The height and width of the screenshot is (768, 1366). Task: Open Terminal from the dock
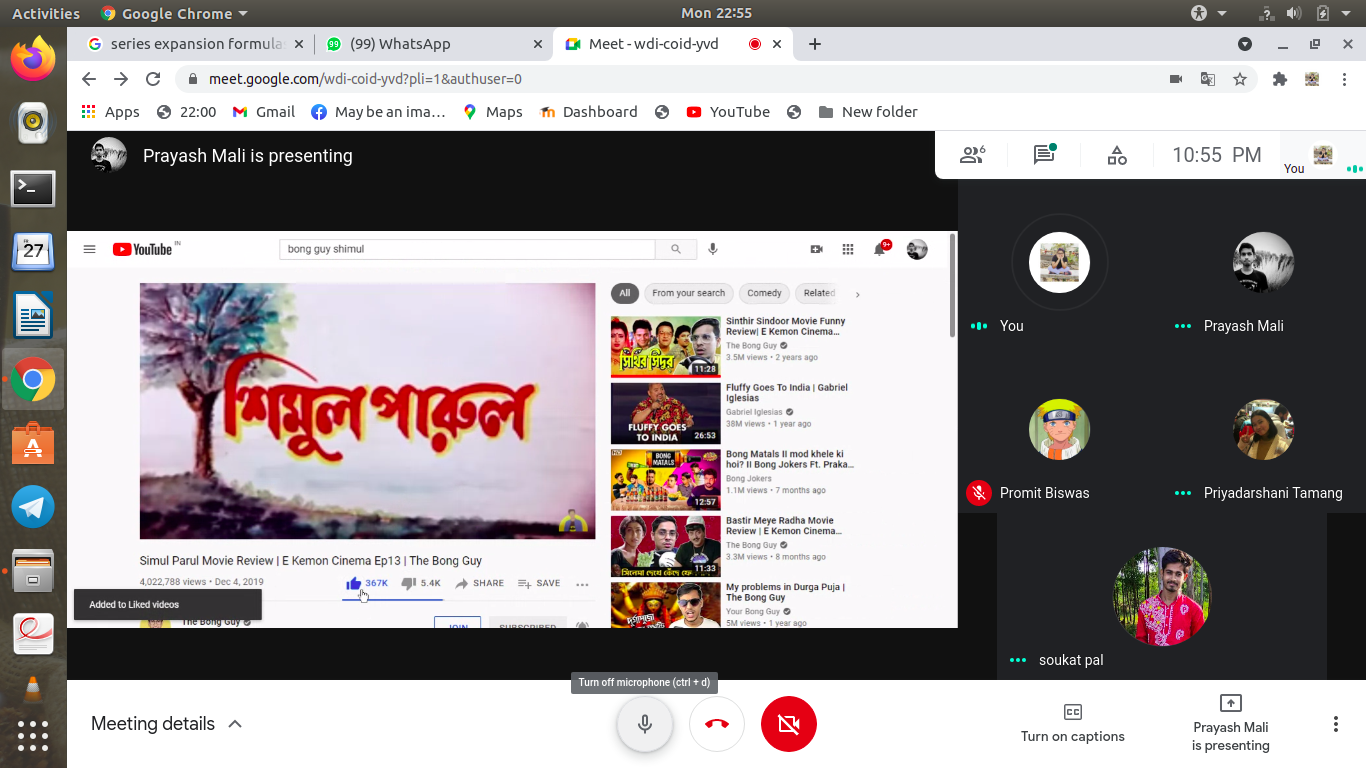[33, 188]
